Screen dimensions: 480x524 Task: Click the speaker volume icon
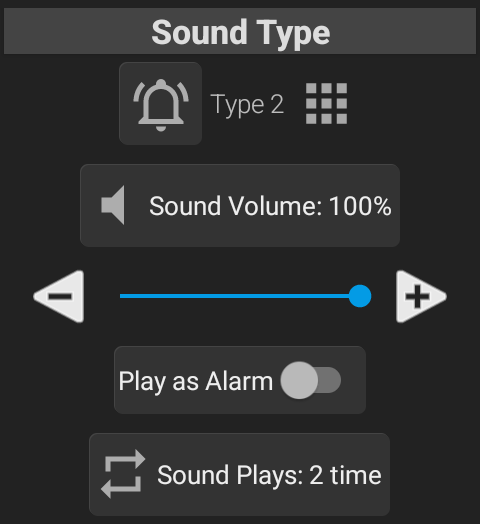[x=113, y=205]
